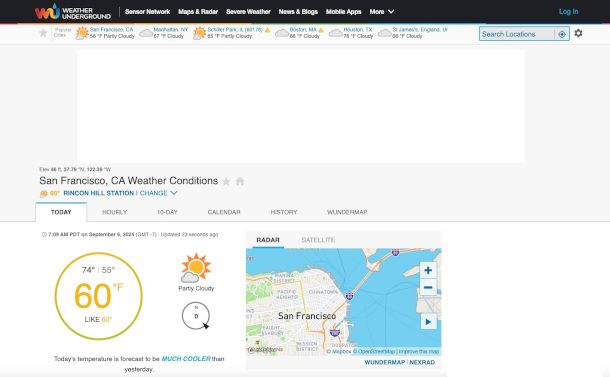Select Schiller Park, IL popular city
Screen dimensions: 610x377
click(x=235, y=30)
